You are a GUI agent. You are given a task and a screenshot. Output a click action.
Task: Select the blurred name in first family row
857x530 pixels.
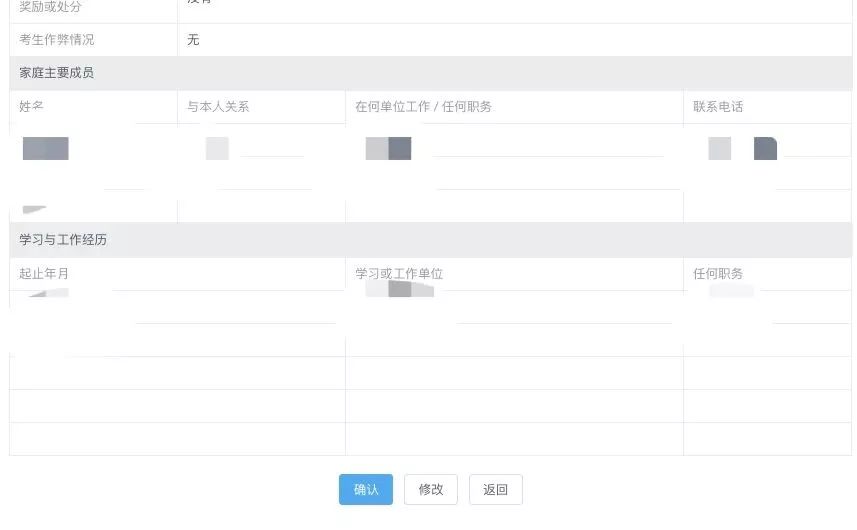pos(45,149)
